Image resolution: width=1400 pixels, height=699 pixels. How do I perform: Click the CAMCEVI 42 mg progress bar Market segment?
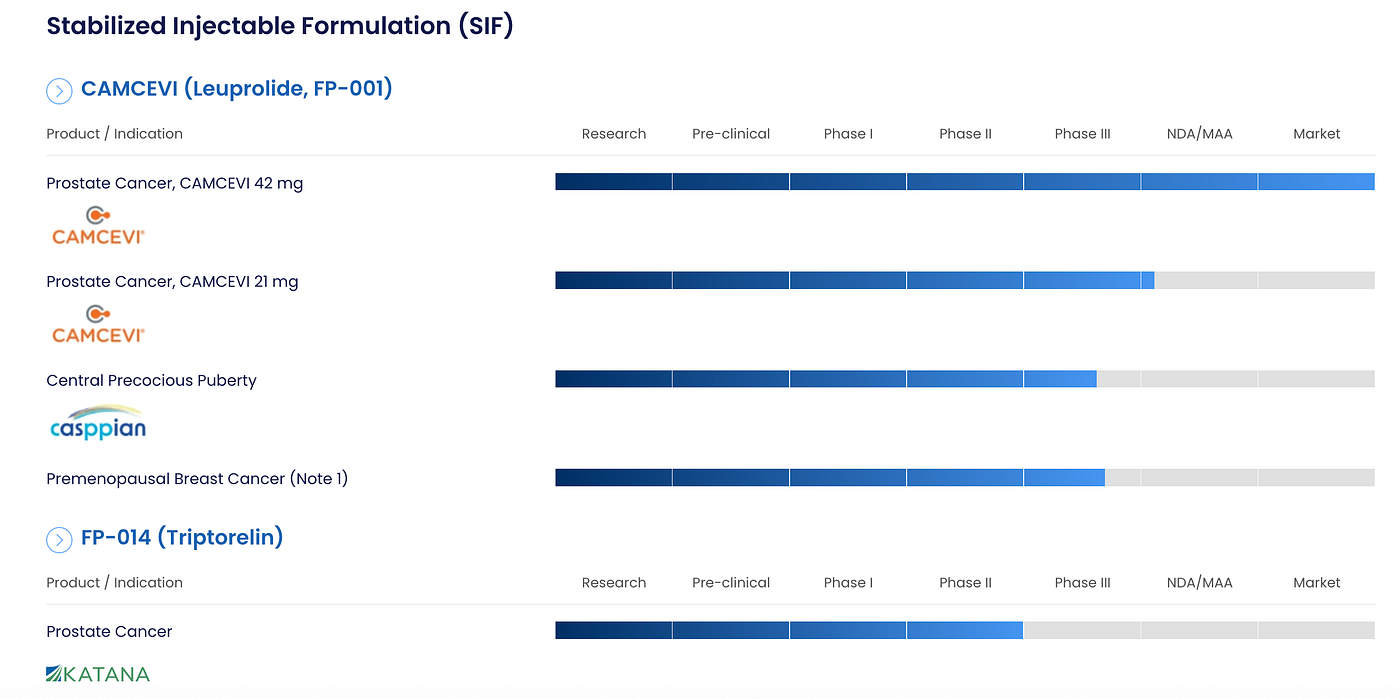click(1316, 182)
